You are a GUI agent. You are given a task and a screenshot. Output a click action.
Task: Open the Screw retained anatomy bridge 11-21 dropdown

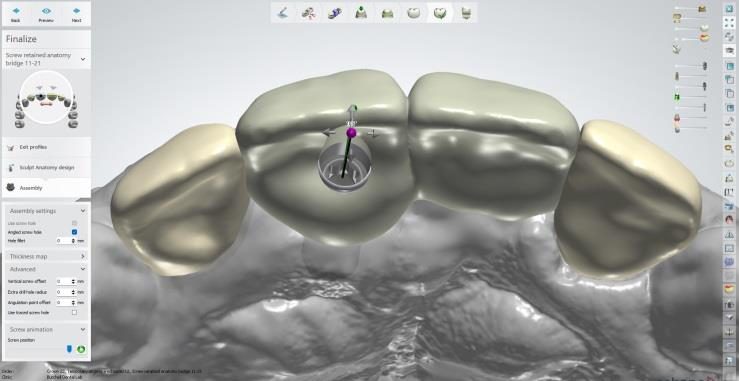tap(46, 59)
